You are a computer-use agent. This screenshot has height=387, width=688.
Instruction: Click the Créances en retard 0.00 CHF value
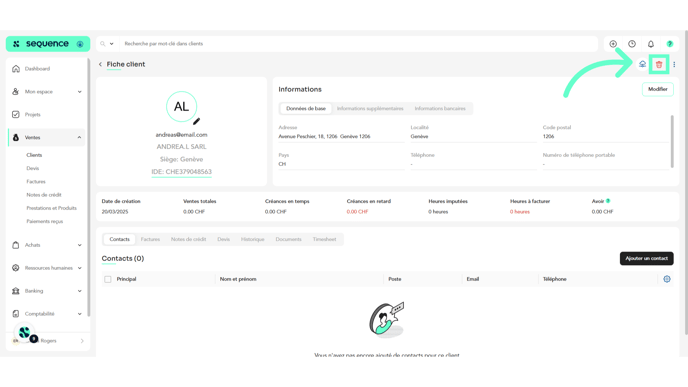pyautogui.click(x=357, y=211)
